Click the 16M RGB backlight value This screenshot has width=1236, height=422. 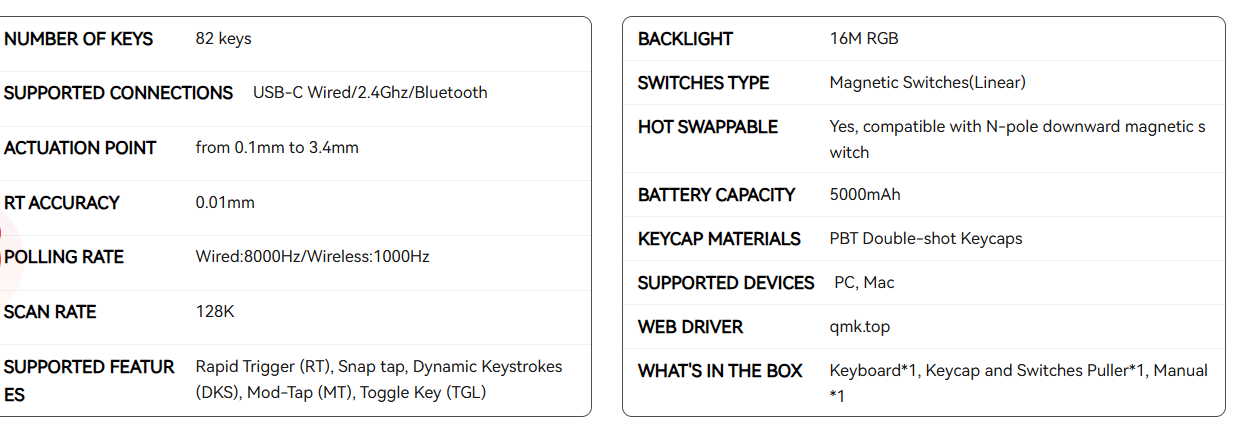pos(864,39)
